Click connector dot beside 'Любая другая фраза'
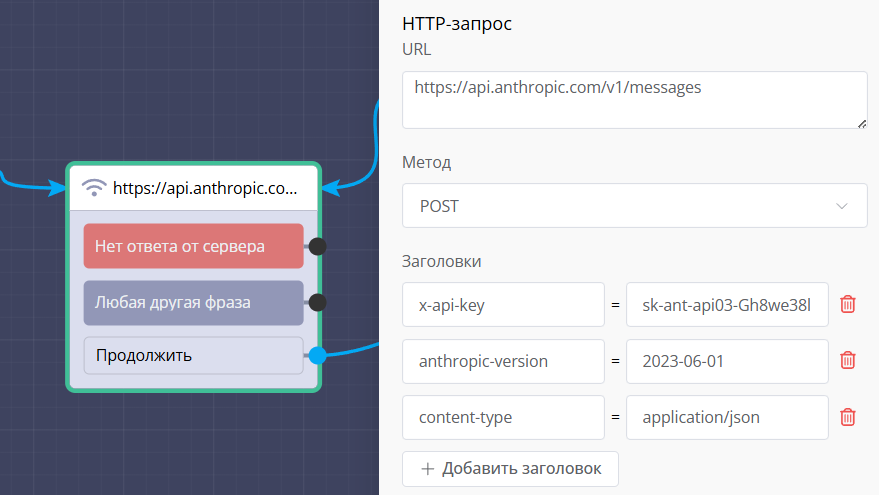This screenshot has height=495, width=879. (x=317, y=302)
